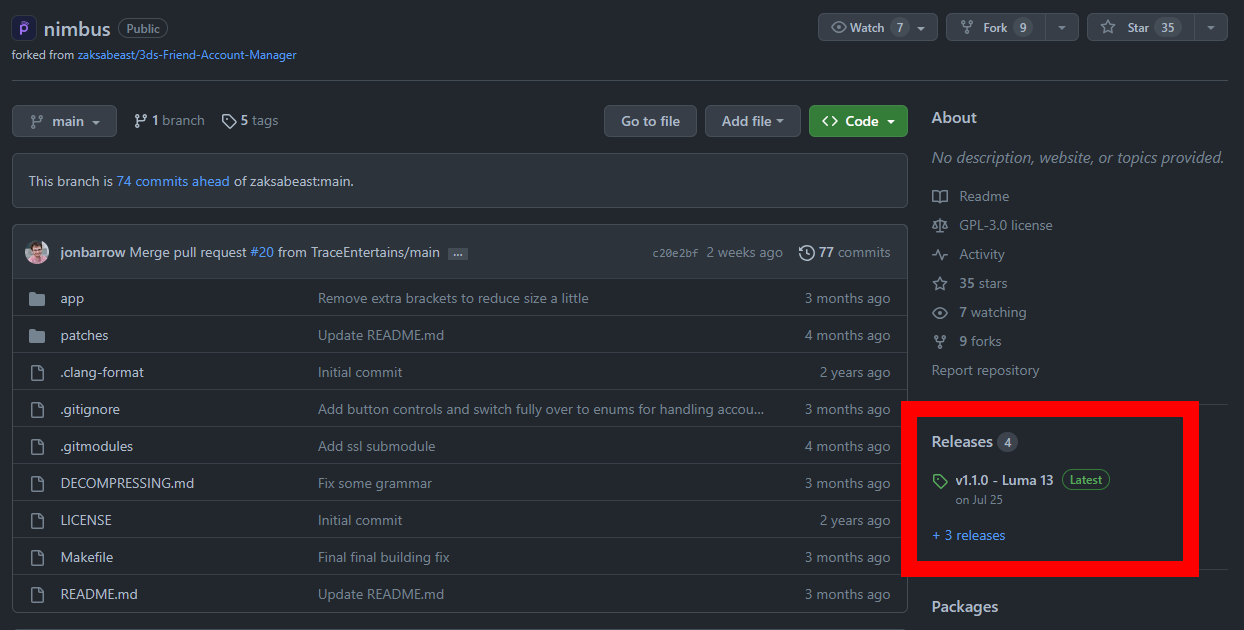Open the green Code dropdown
This screenshot has width=1244, height=630.
tap(858, 121)
